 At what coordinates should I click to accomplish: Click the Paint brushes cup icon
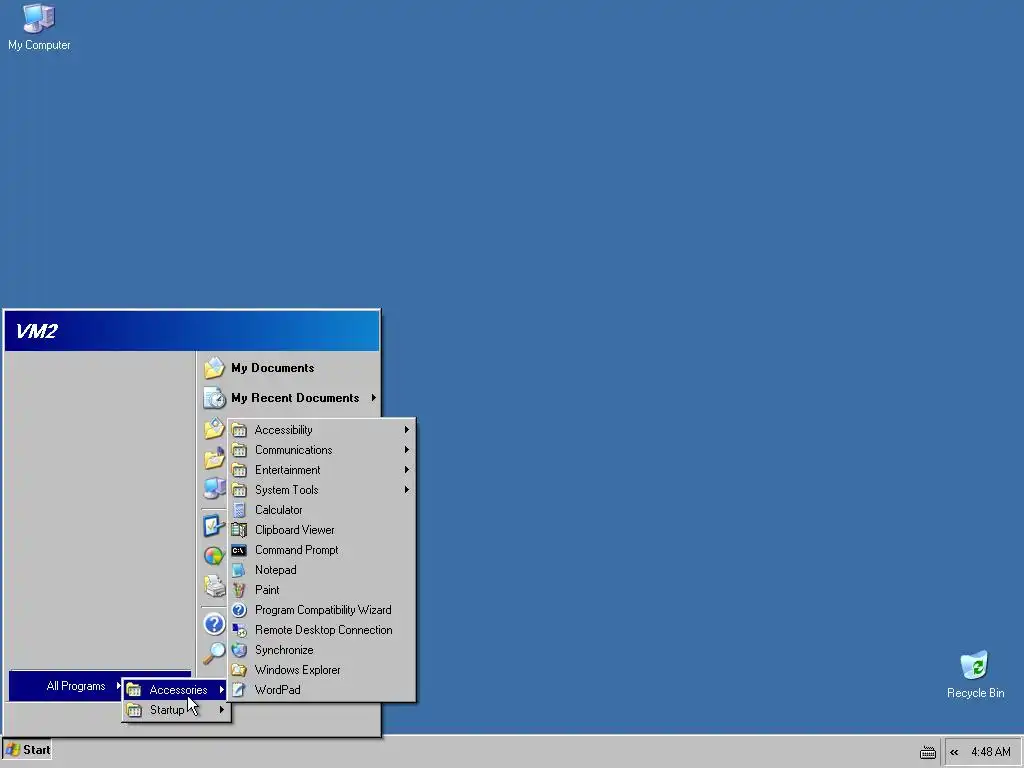tap(239, 590)
